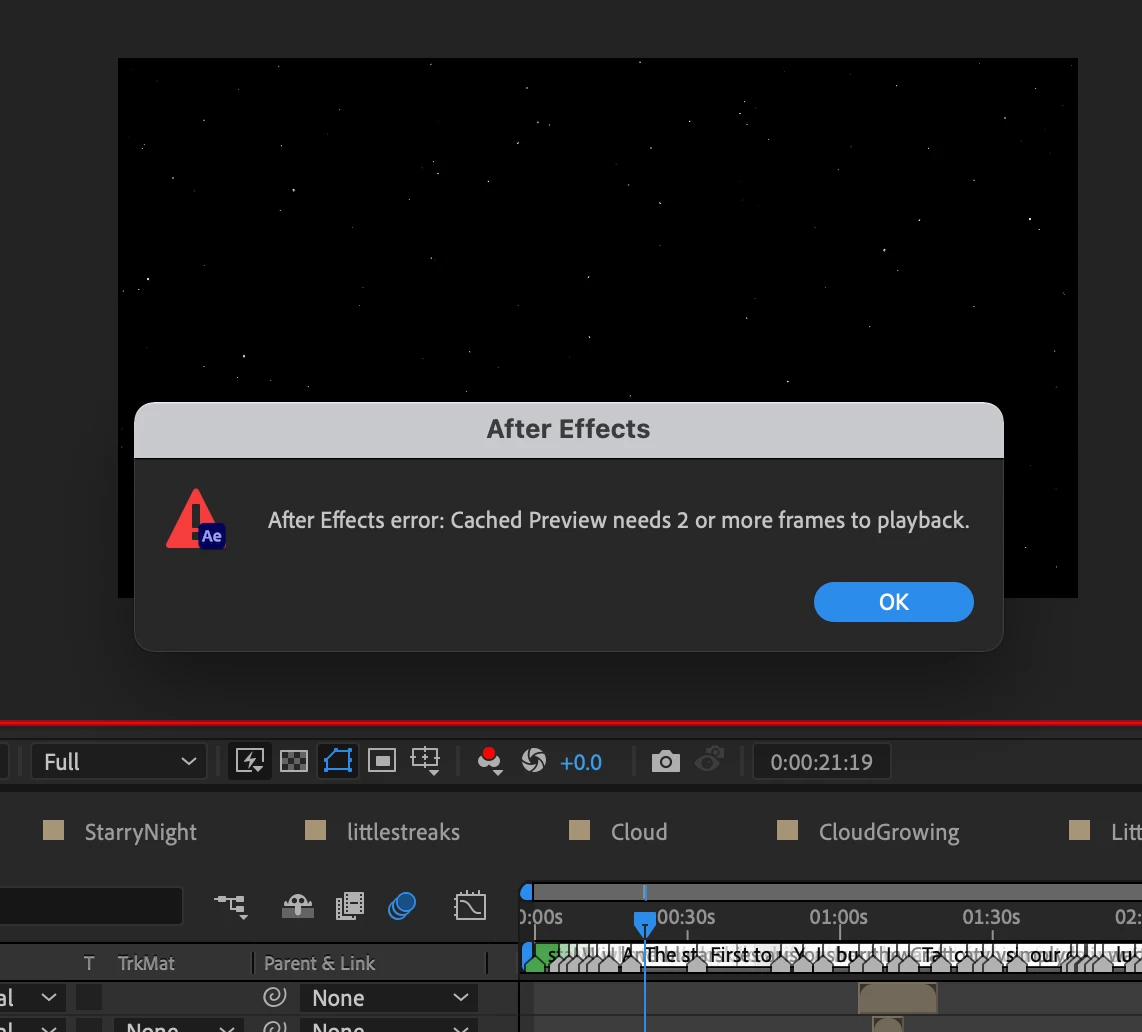
Task: Click the littlestreaks tab label color swatch
Action: tap(315, 830)
